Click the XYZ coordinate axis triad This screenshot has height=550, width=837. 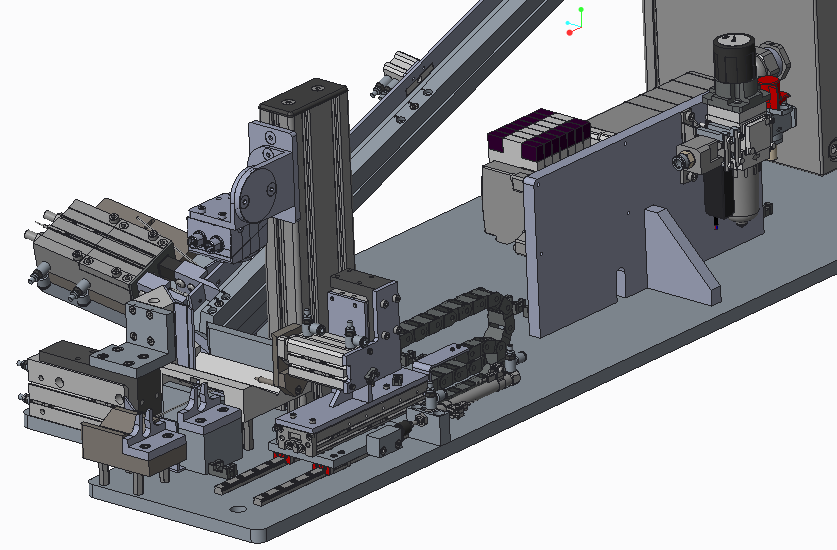[575, 21]
